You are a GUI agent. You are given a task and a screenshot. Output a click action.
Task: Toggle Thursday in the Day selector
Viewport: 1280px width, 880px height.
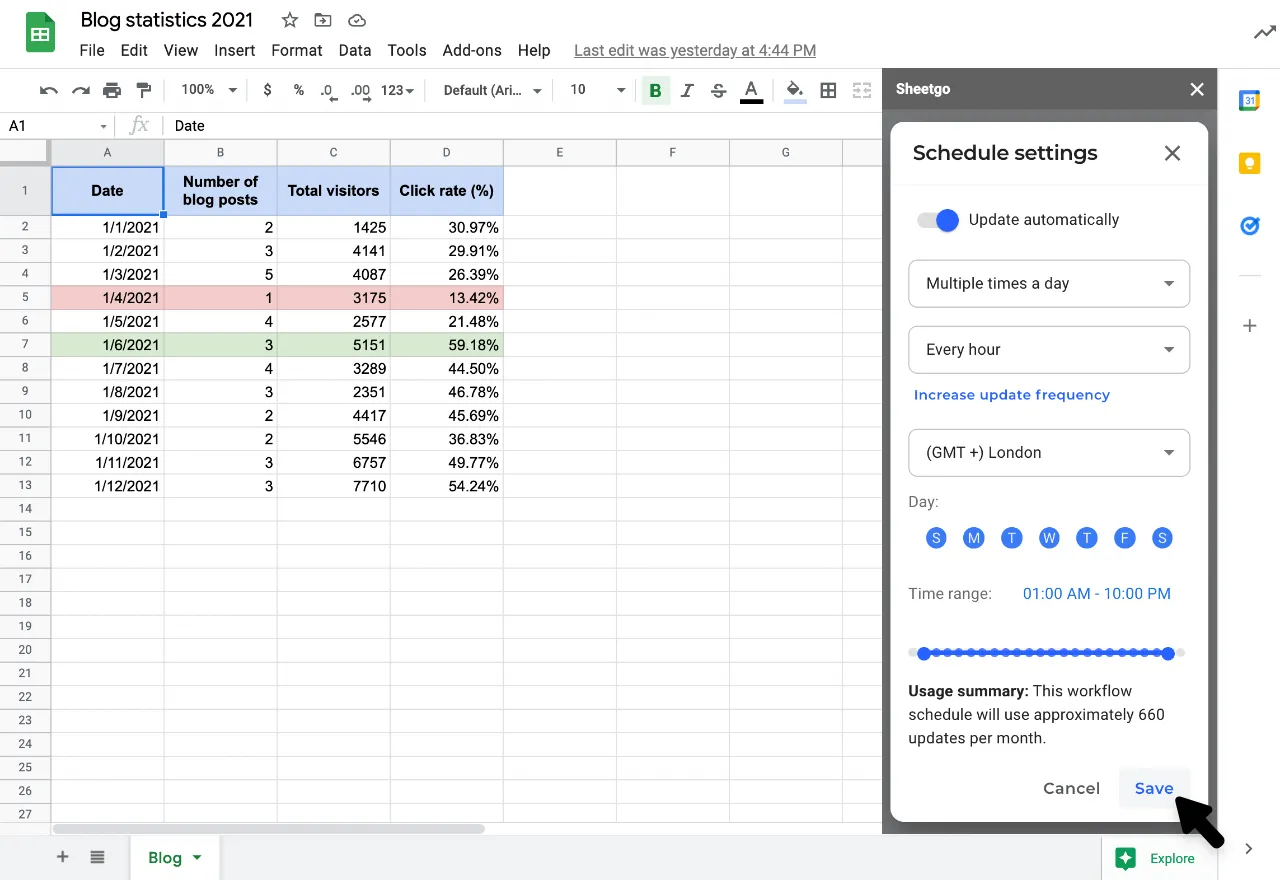1087,538
